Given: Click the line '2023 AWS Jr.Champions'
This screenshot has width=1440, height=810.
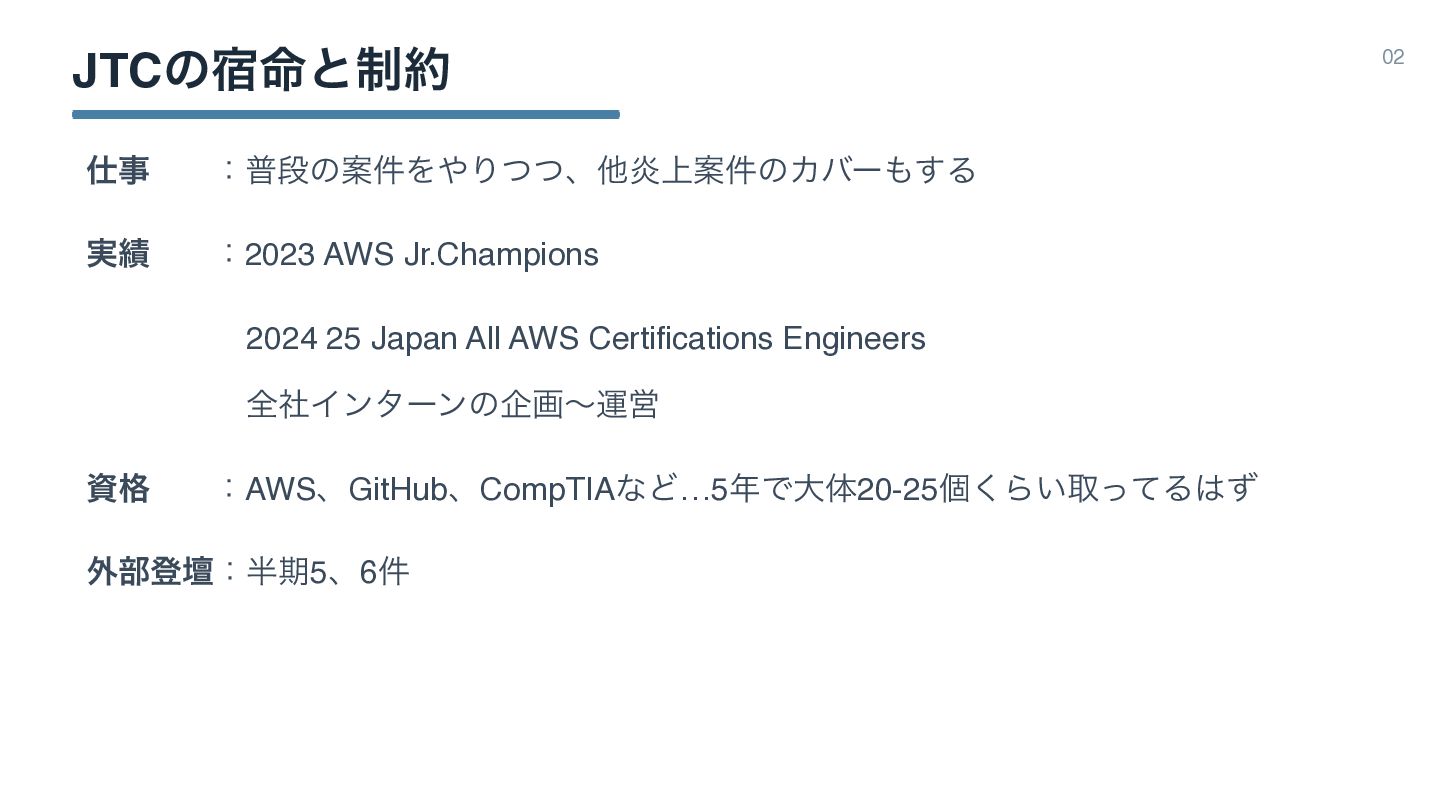Looking at the screenshot, I should [421, 255].
